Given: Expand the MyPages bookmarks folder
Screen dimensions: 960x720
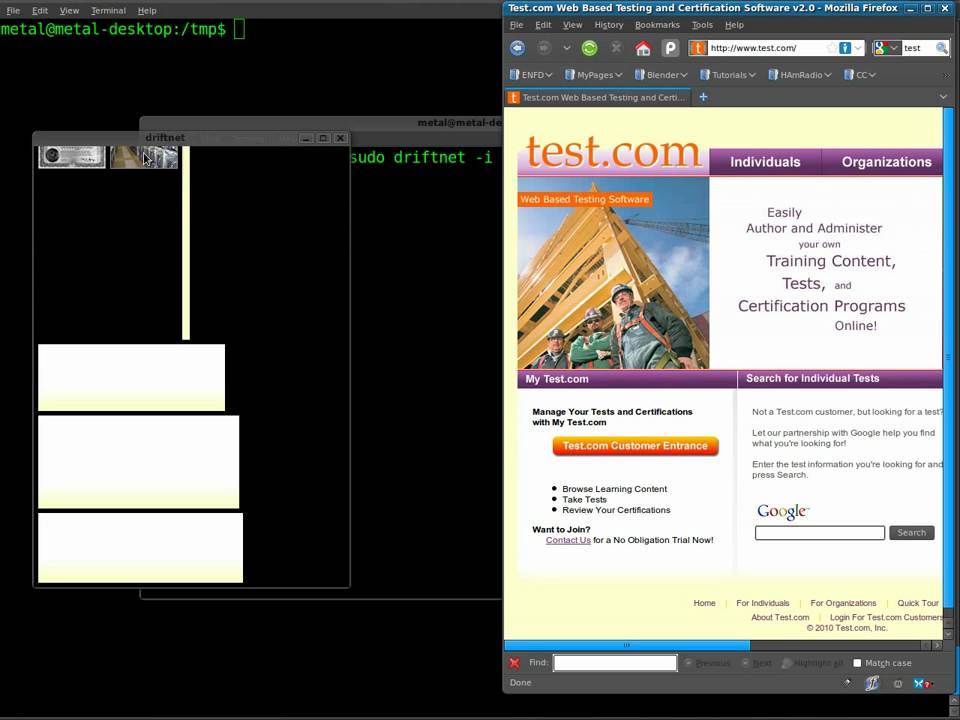Looking at the screenshot, I should point(593,75).
